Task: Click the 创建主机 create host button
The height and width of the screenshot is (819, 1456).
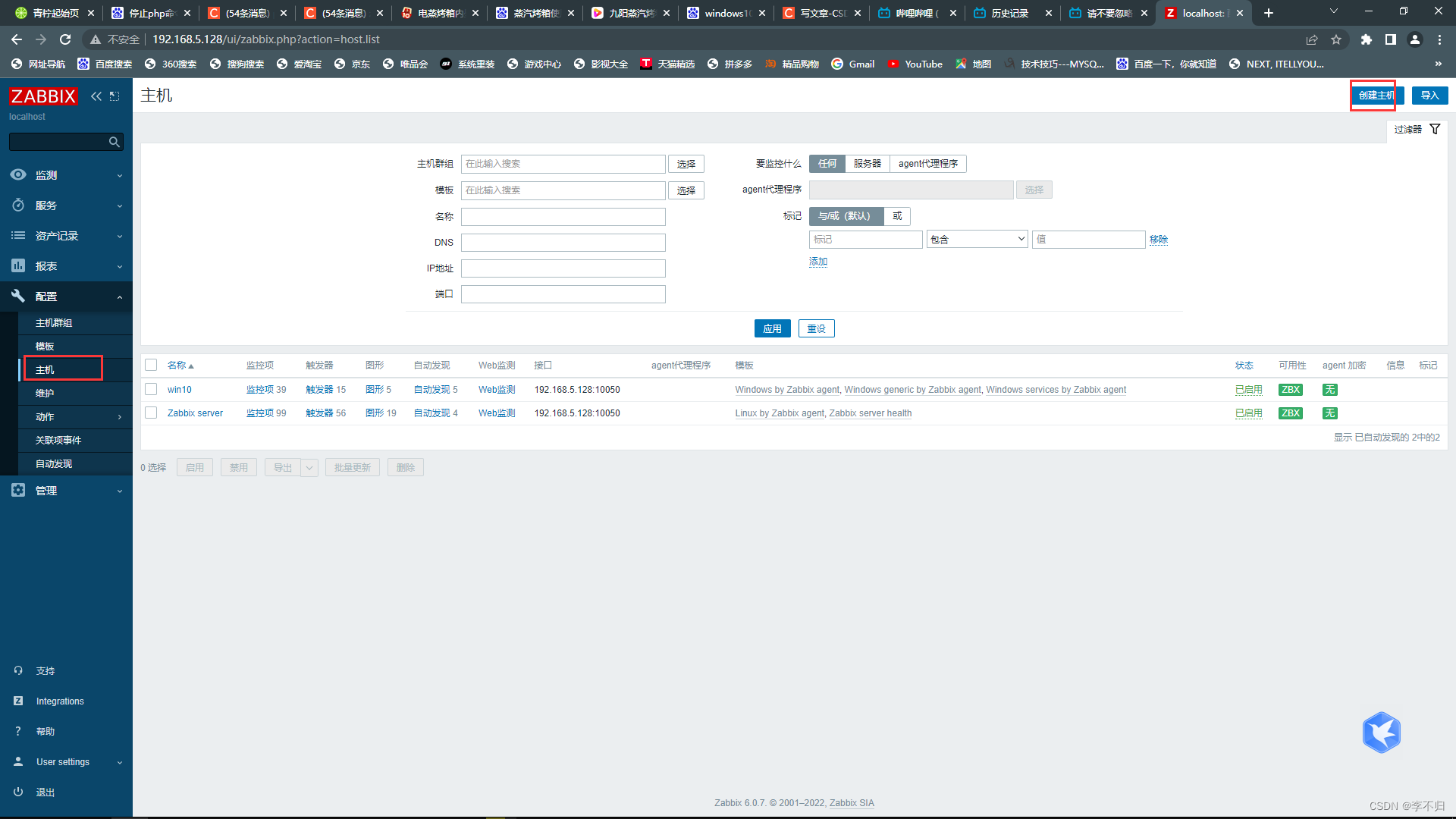Action: click(x=1376, y=96)
